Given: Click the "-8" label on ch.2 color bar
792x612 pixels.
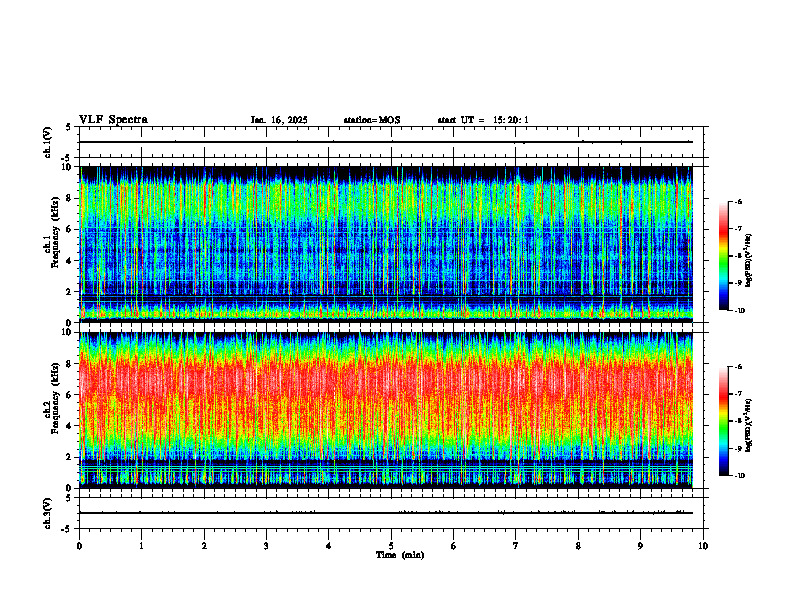Looking at the screenshot, I should 738,421.
